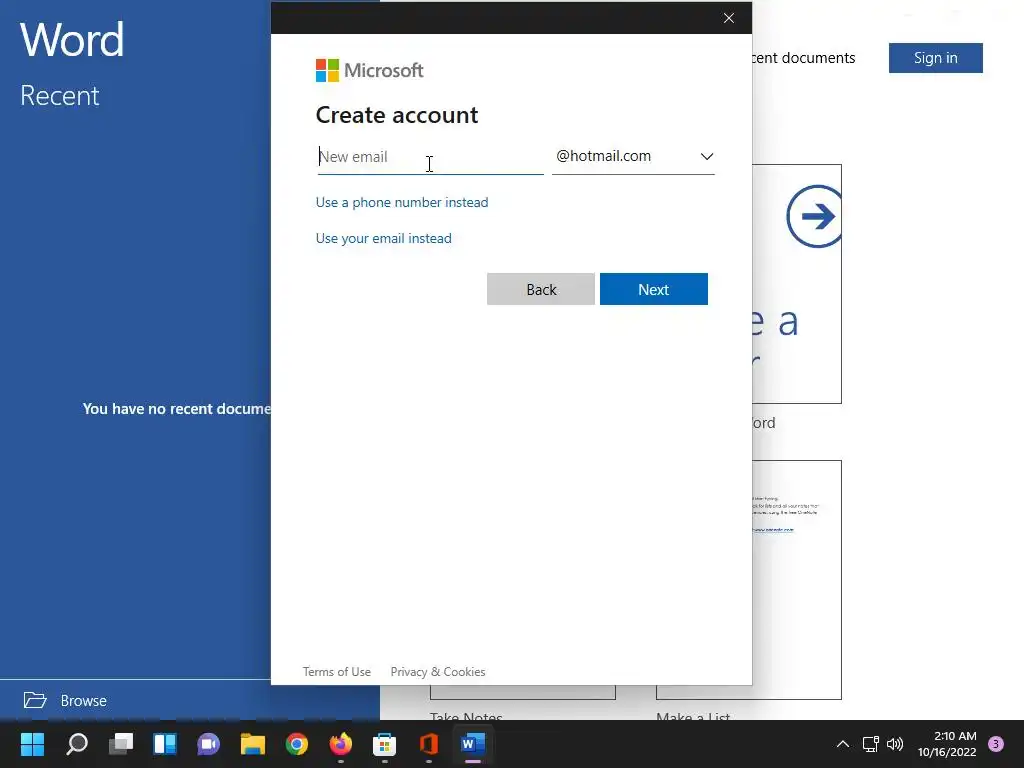The width and height of the screenshot is (1024, 768).
Task: Click the Browse folder icon in Word
Action: [x=35, y=700]
